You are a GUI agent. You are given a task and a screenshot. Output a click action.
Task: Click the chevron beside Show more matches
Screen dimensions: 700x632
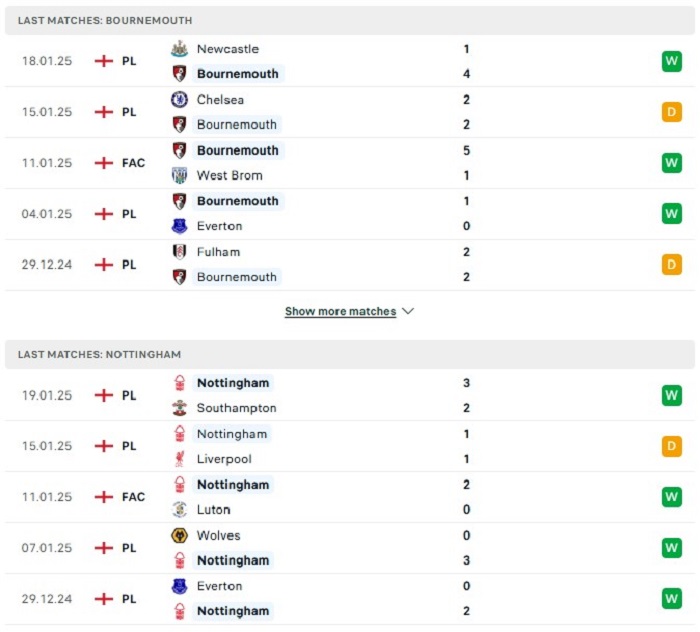click(x=408, y=311)
